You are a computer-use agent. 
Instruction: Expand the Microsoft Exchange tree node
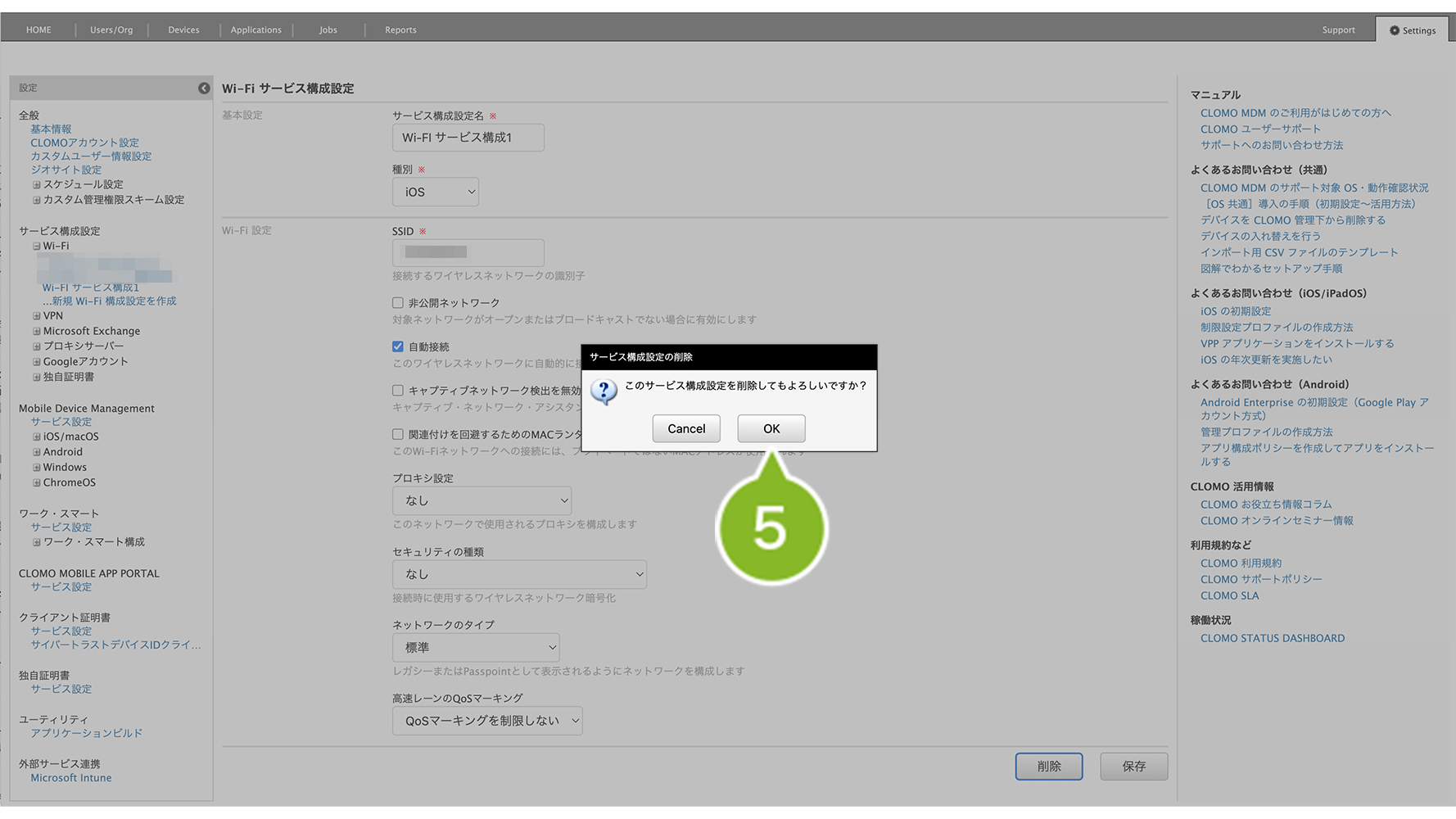click(x=37, y=332)
